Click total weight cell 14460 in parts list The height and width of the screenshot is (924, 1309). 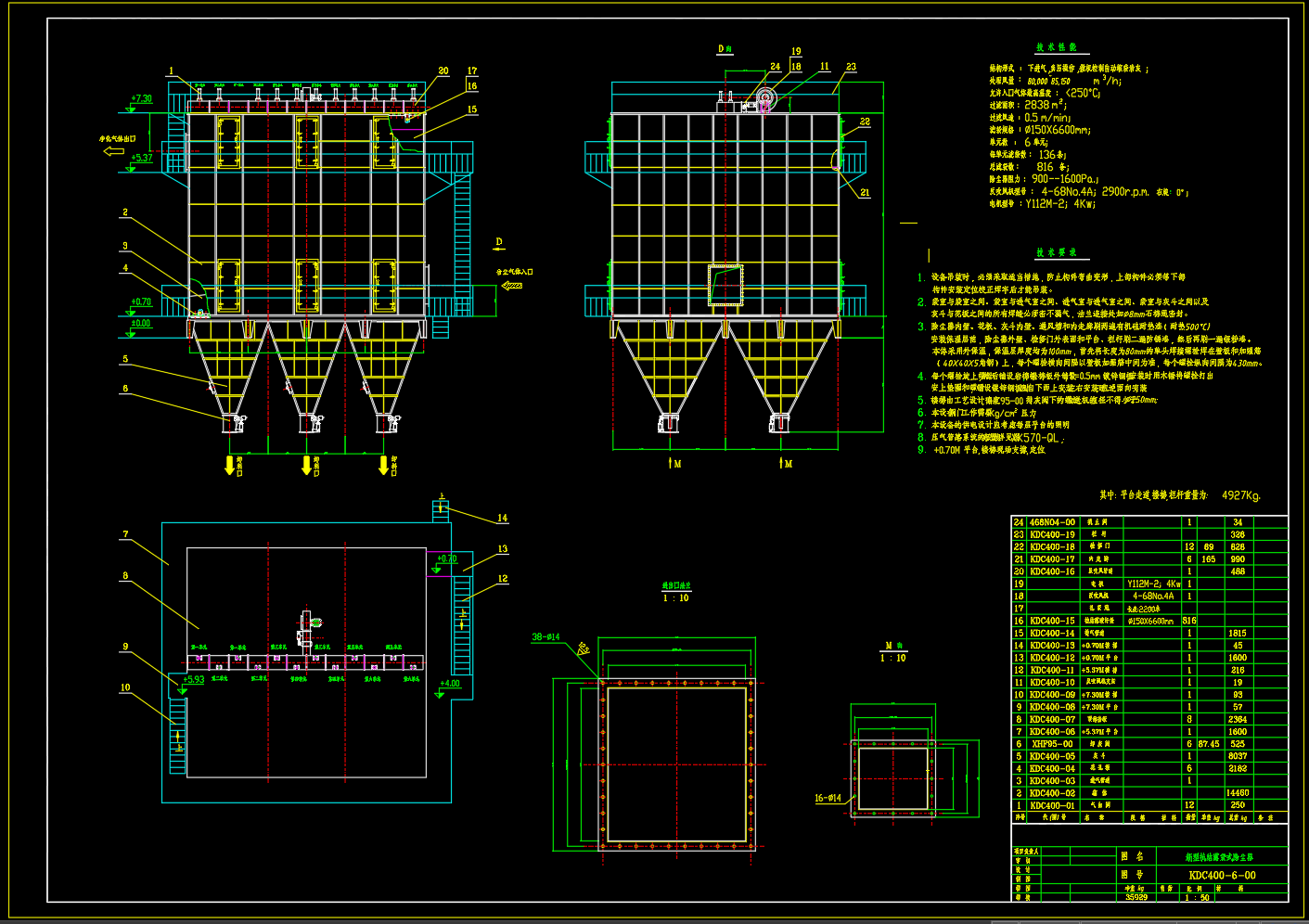(x=1238, y=793)
